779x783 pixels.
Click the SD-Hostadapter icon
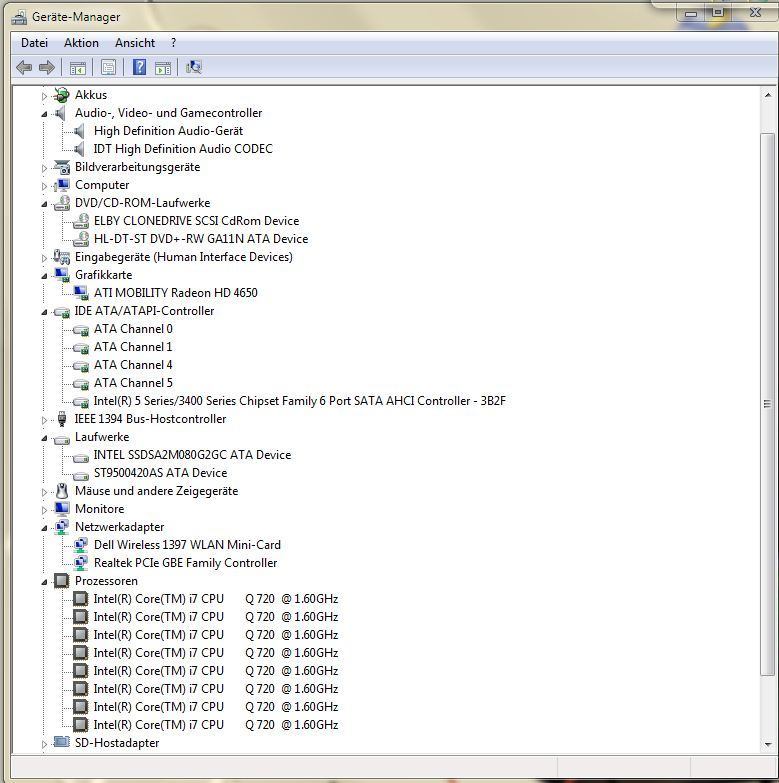[x=62, y=742]
